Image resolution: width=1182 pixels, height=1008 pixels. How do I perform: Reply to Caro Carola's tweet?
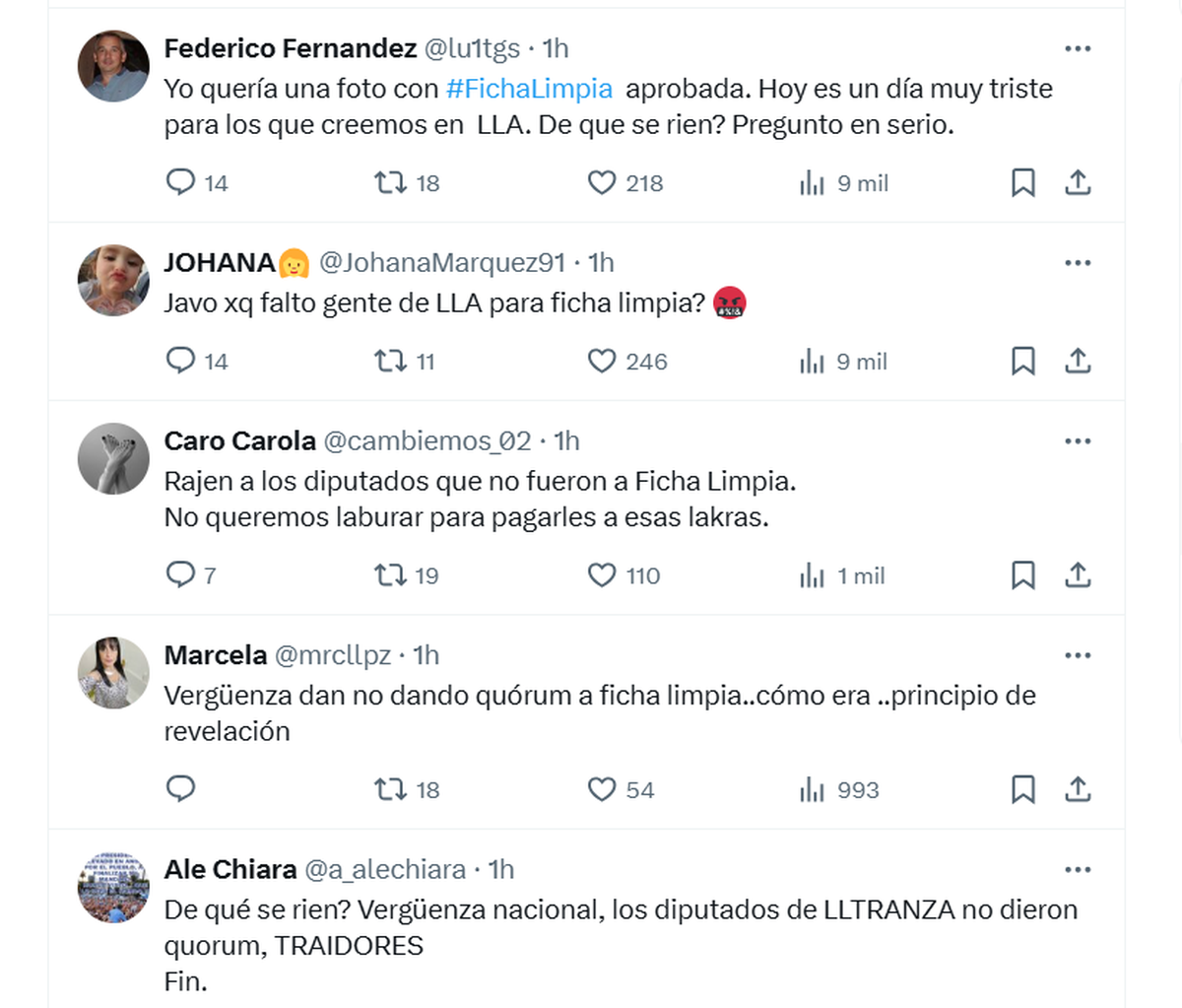click(x=180, y=574)
